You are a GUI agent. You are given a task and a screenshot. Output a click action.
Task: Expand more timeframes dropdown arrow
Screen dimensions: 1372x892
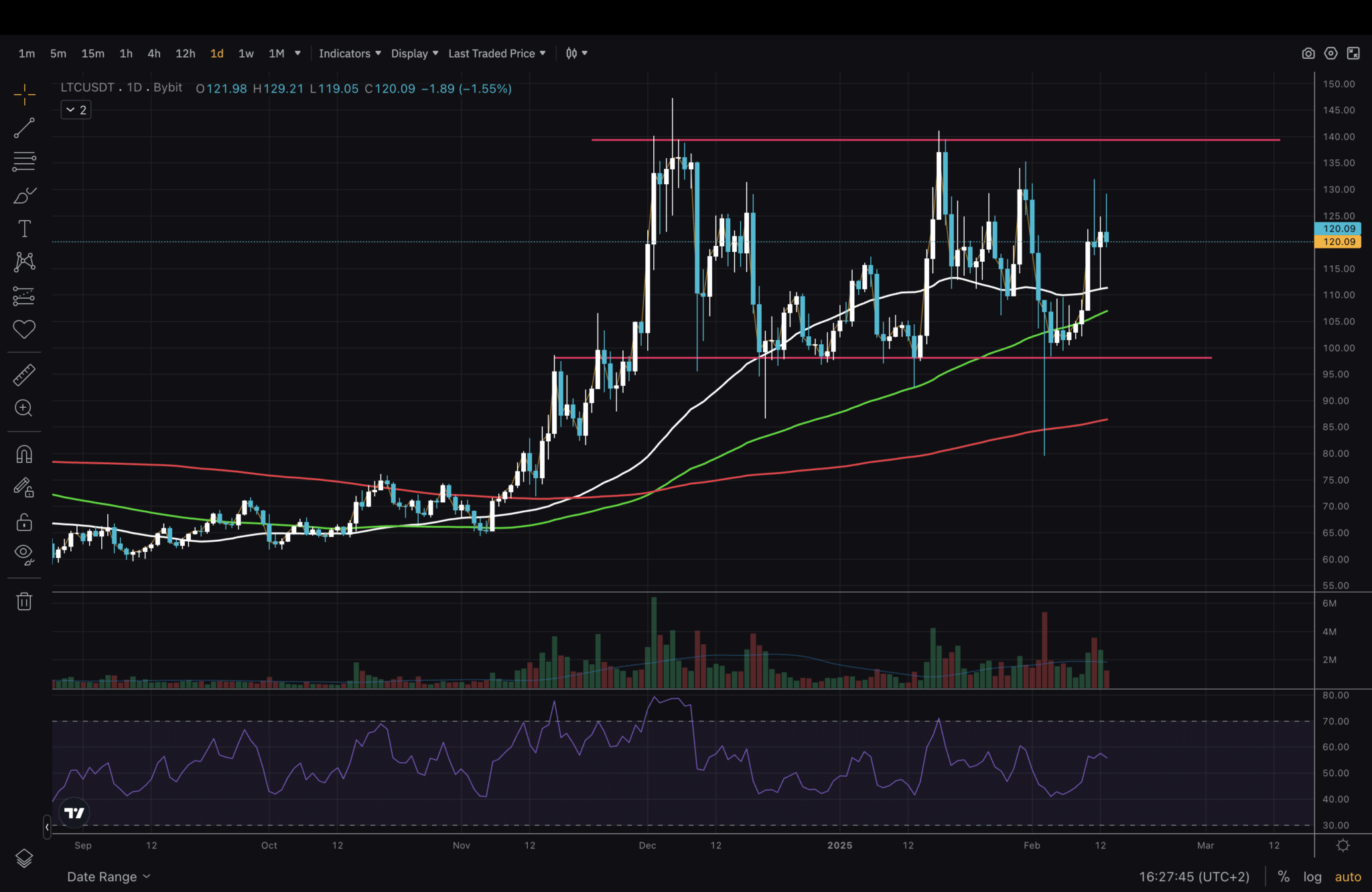point(297,54)
